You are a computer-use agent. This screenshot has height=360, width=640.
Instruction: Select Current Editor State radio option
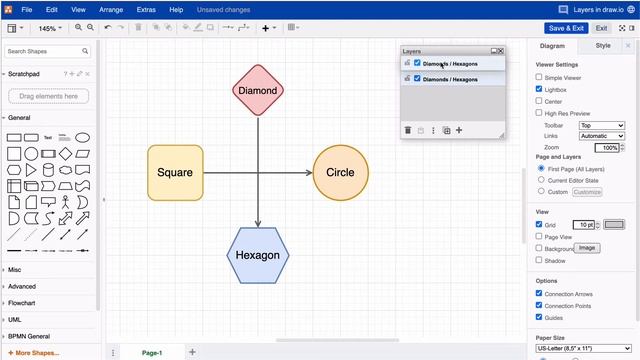click(x=541, y=179)
